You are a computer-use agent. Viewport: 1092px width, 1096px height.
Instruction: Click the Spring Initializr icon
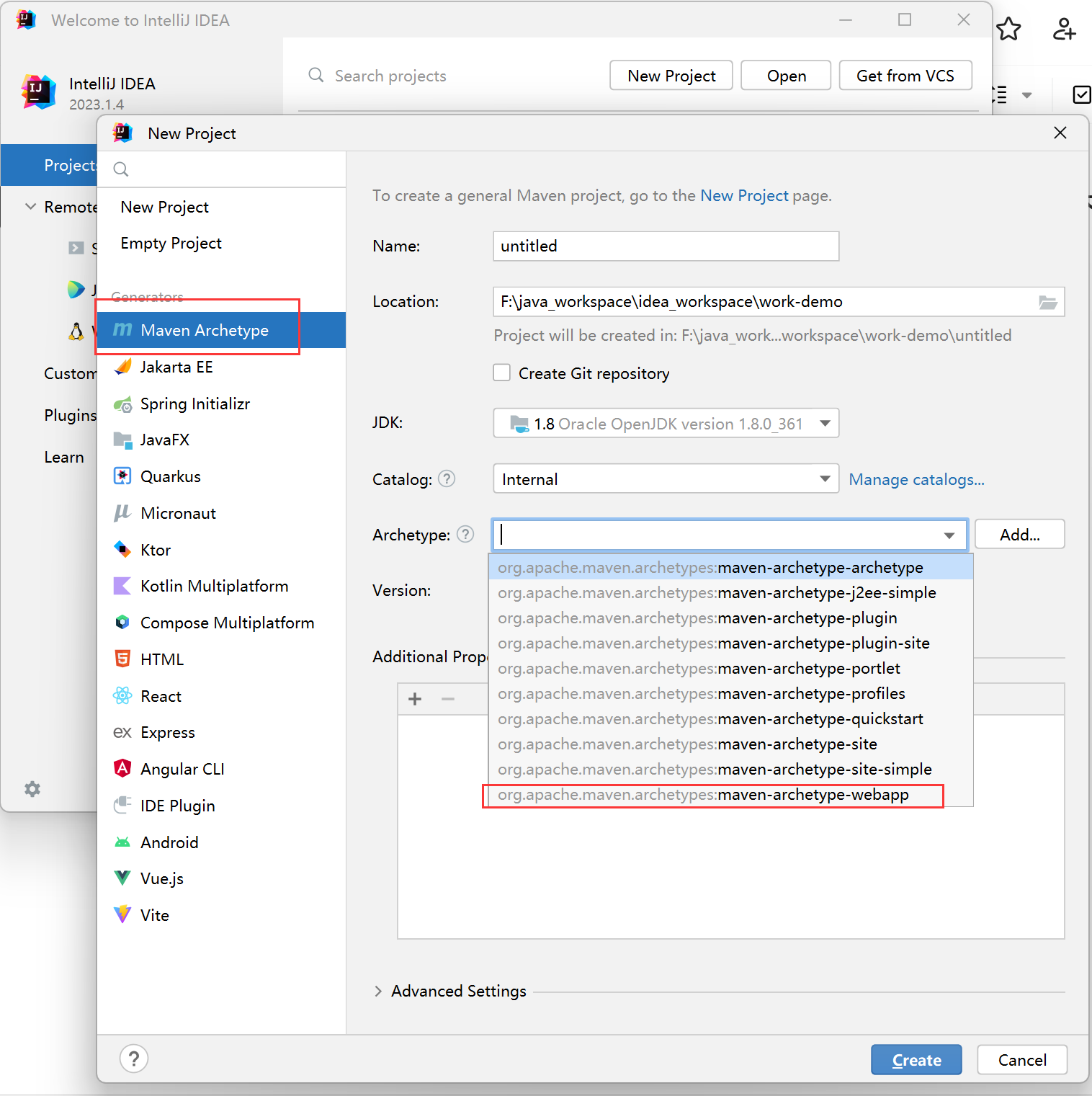click(x=123, y=404)
